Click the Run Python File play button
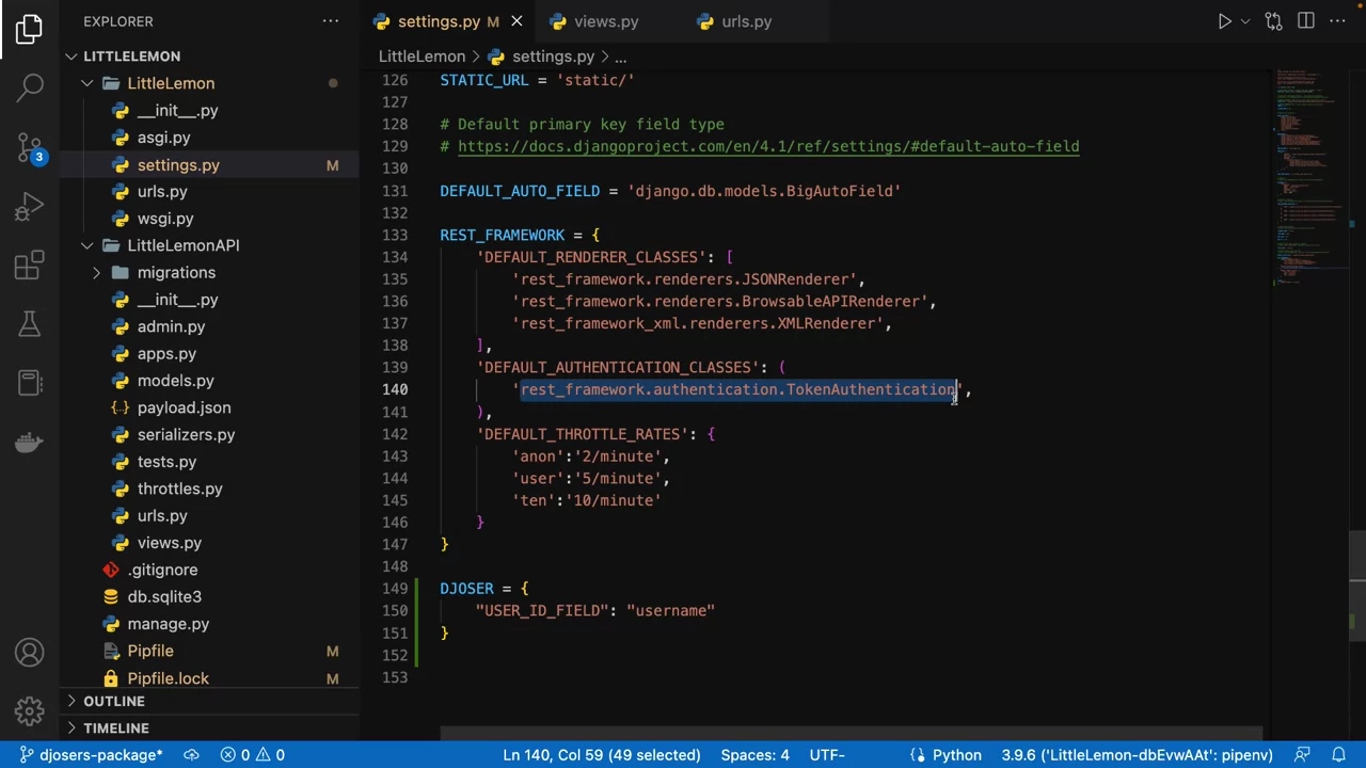The image size is (1366, 768). pos(1224,21)
